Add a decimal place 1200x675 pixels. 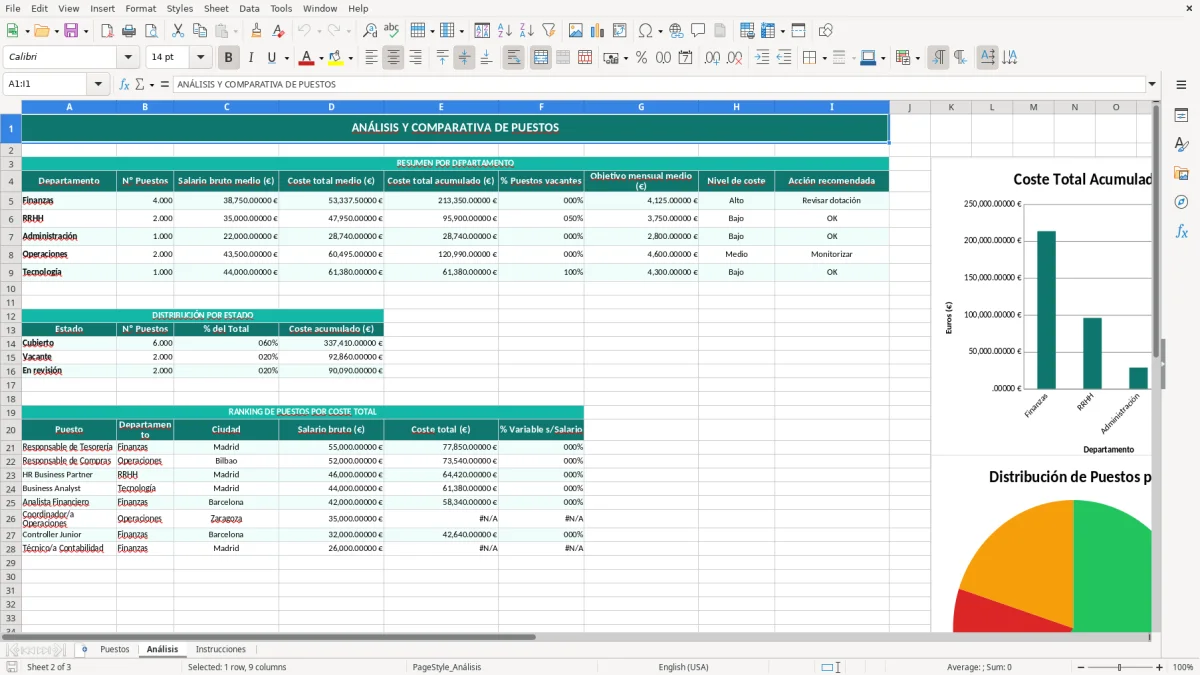(x=712, y=58)
